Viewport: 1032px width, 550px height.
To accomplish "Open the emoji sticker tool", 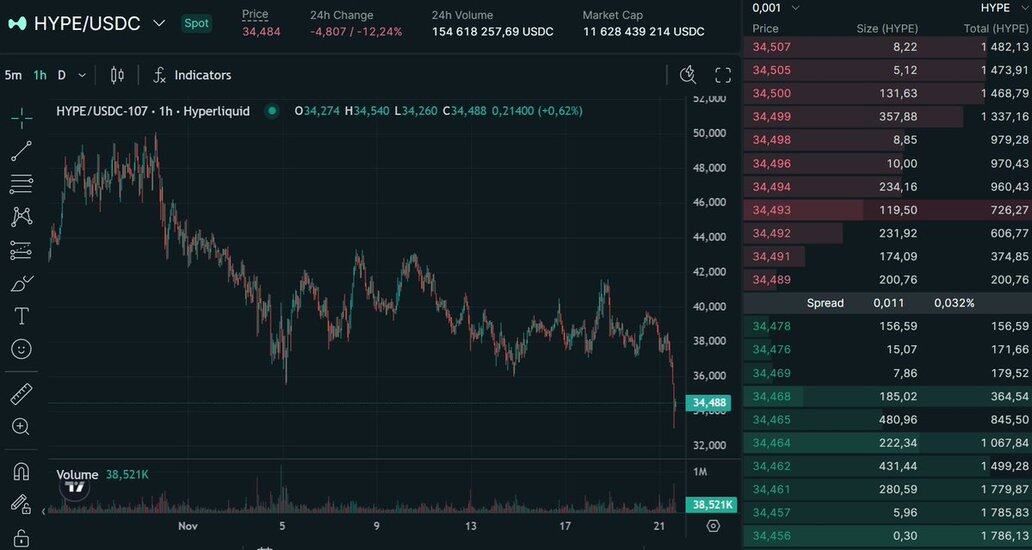I will point(21,349).
